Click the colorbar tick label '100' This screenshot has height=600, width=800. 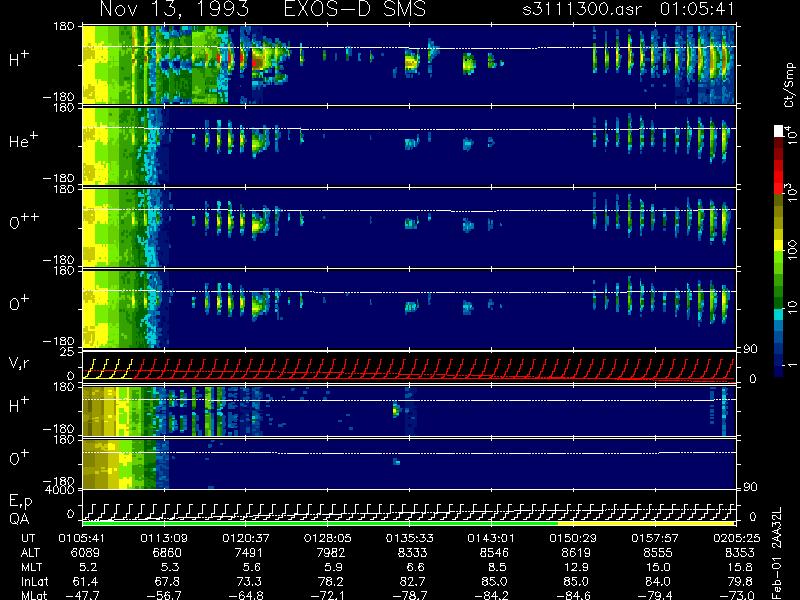click(791, 250)
